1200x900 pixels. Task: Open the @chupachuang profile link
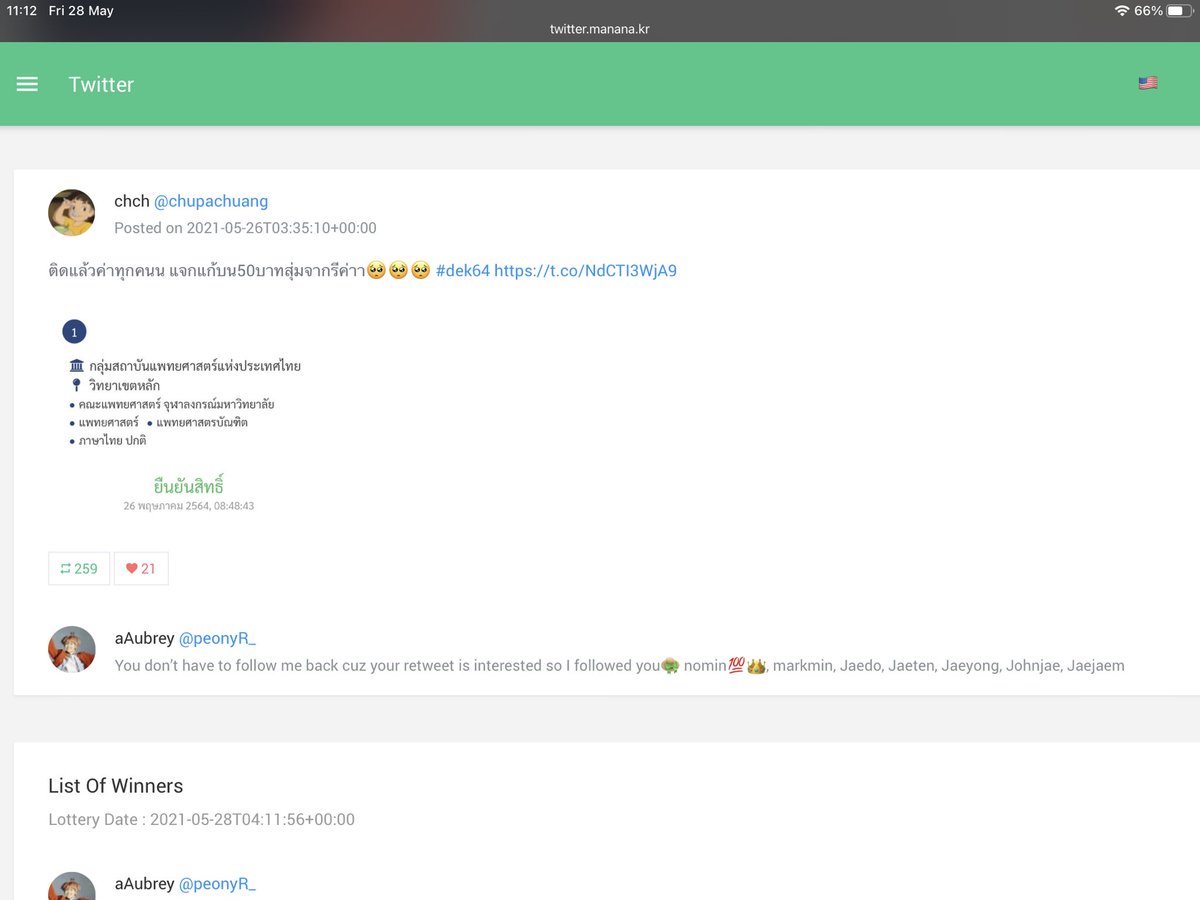tap(211, 201)
